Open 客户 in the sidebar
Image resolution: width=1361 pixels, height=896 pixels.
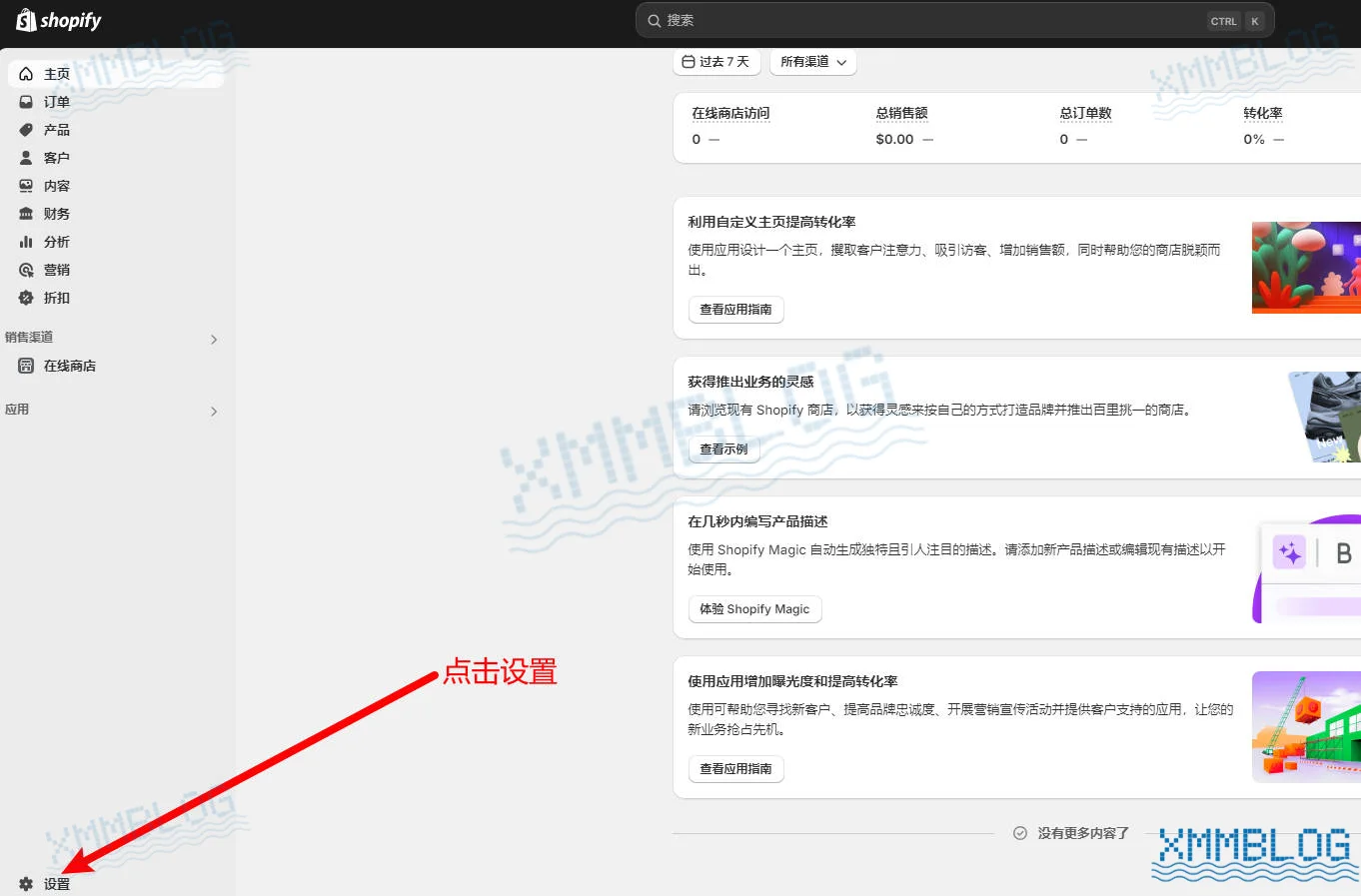pos(116,158)
